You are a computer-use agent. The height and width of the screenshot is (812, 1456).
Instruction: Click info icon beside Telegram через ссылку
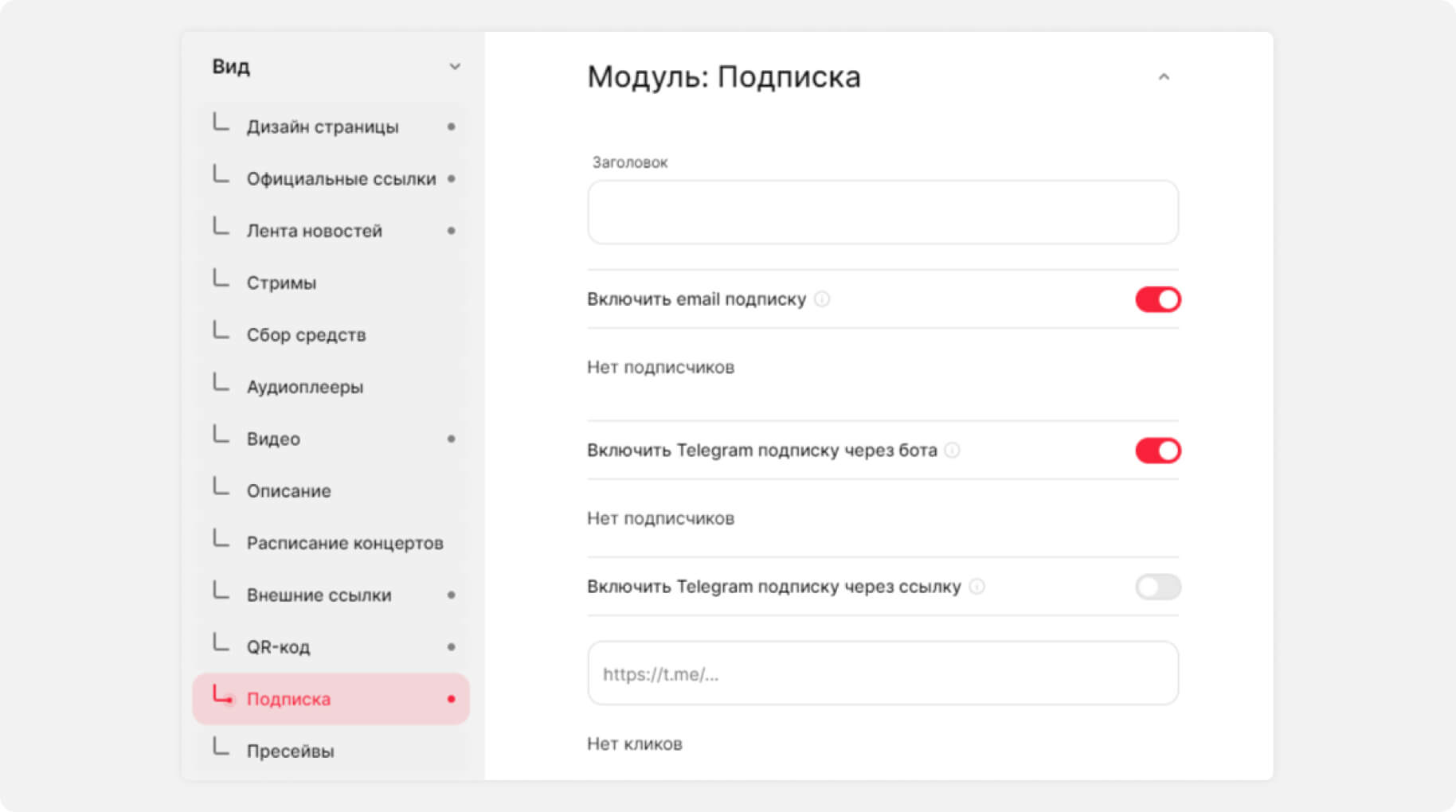point(977,587)
